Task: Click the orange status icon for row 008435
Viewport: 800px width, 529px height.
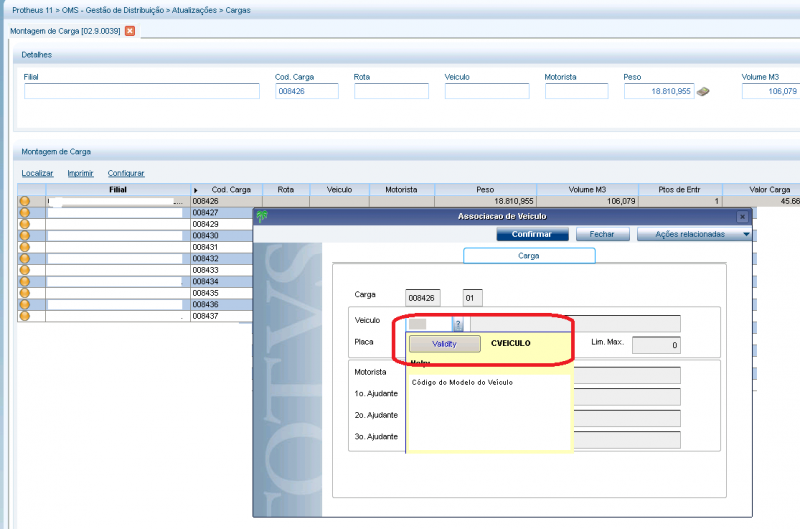Action: click(x=24, y=293)
